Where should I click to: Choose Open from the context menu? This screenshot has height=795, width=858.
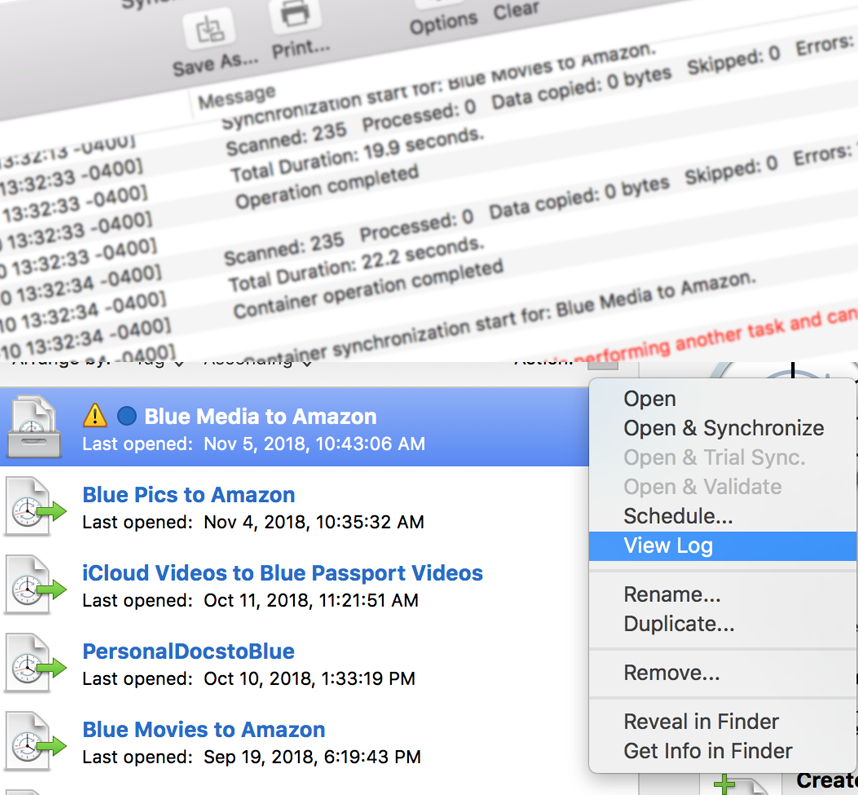tap(722, 398)
